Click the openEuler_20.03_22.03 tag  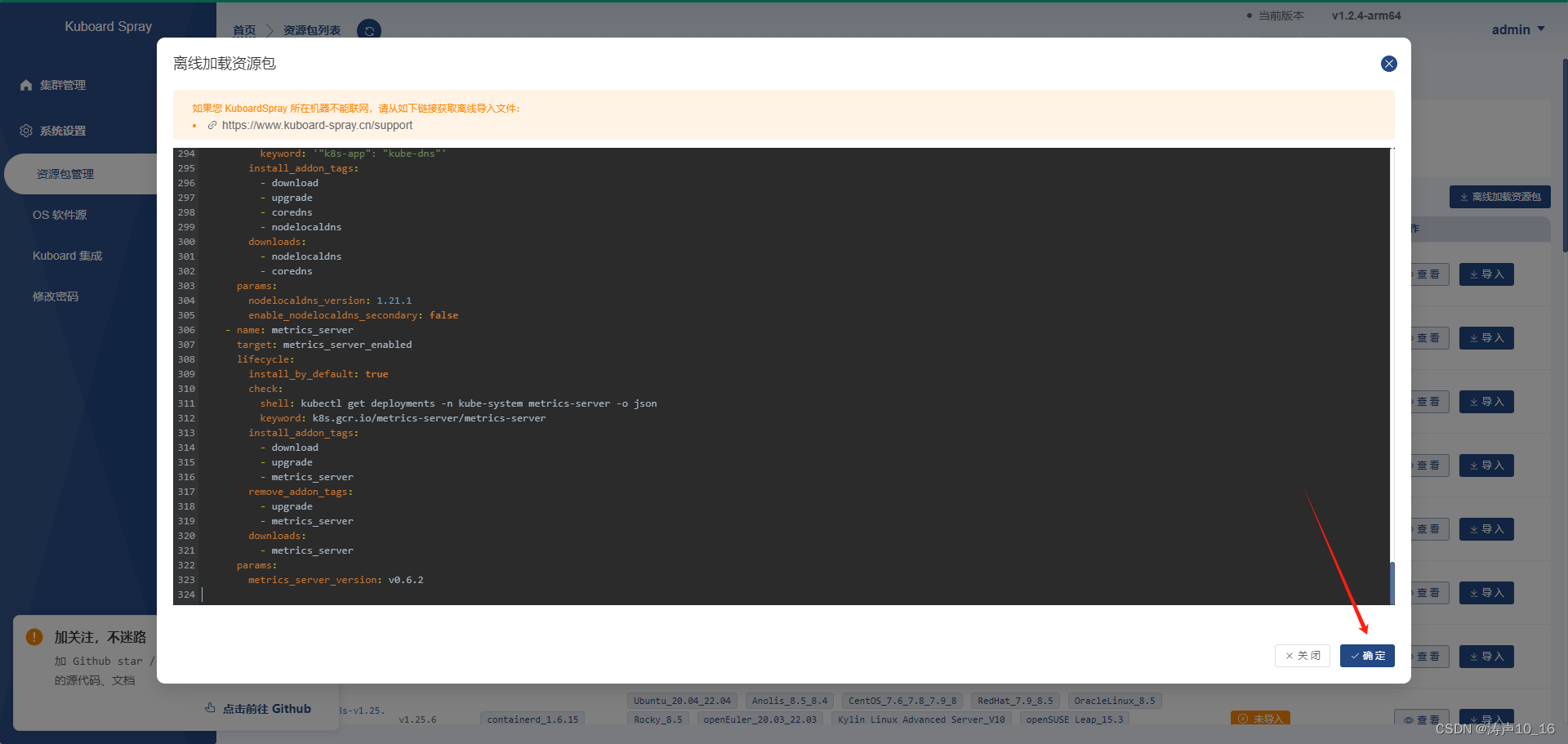click(760, 719)
